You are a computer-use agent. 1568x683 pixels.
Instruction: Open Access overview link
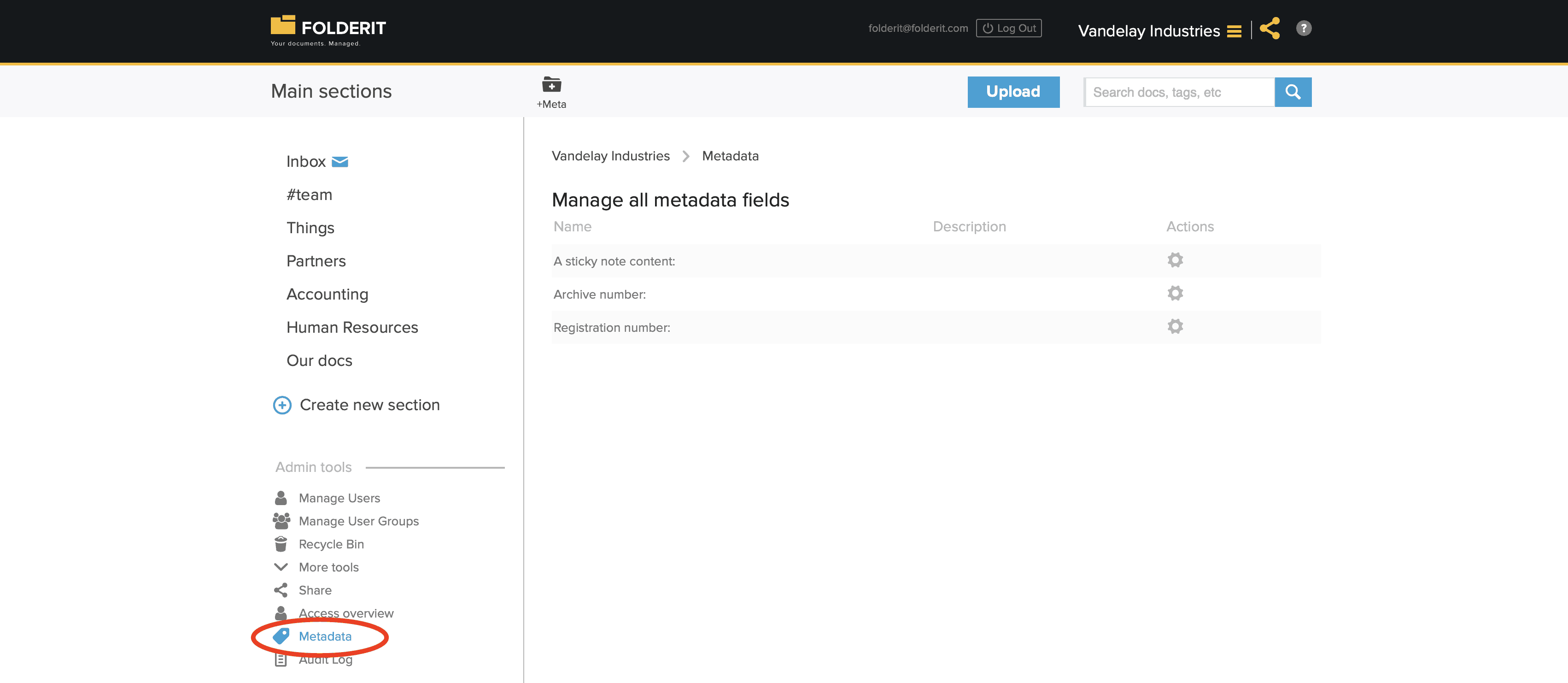[346, 613]
